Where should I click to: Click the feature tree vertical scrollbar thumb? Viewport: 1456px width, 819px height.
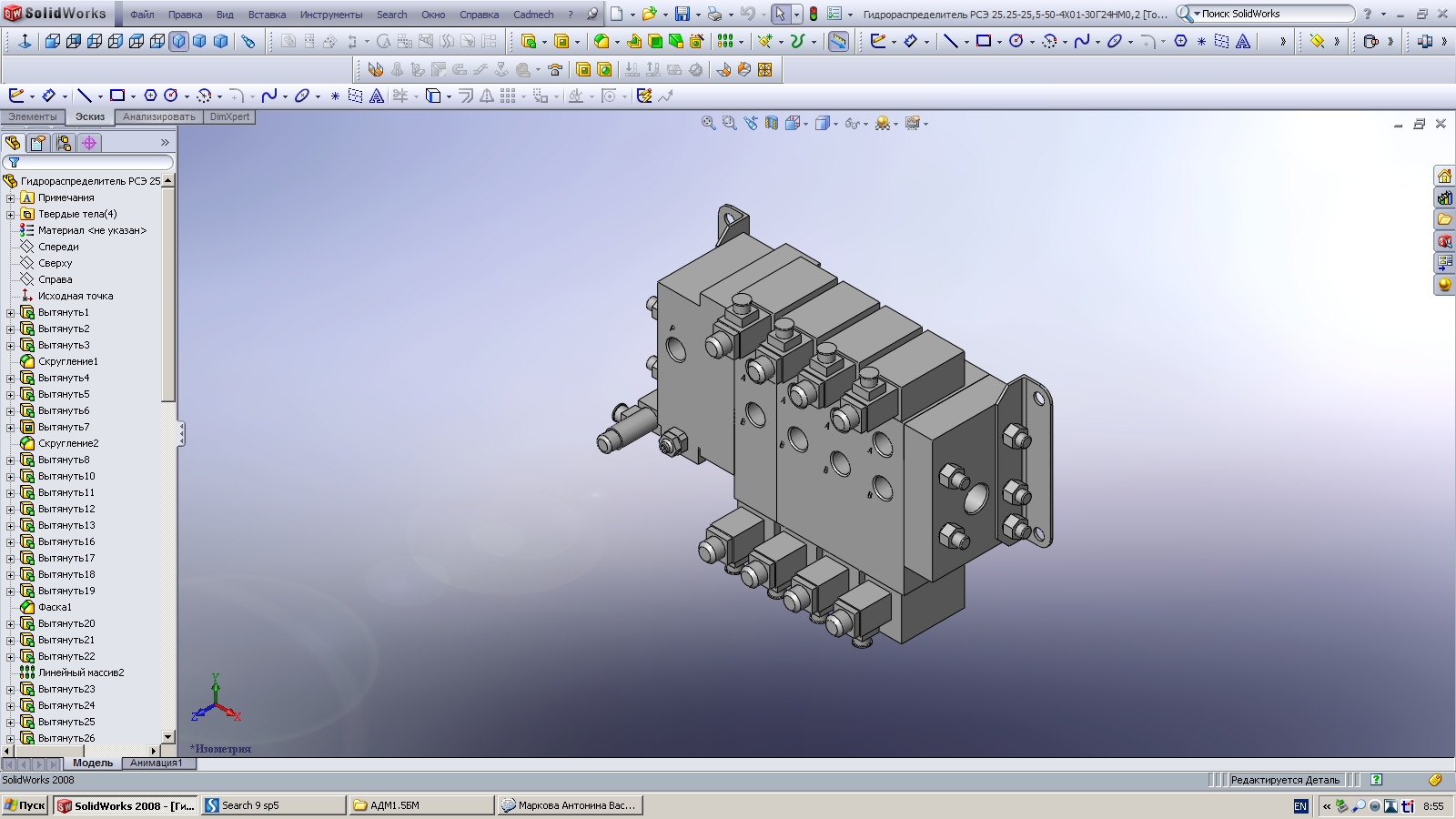coord(168,293)
